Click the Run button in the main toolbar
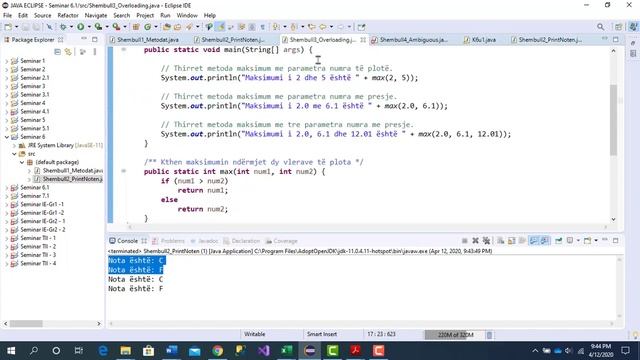Image resolution: width=640 pixels, height=360 pixels. [80, 27]
